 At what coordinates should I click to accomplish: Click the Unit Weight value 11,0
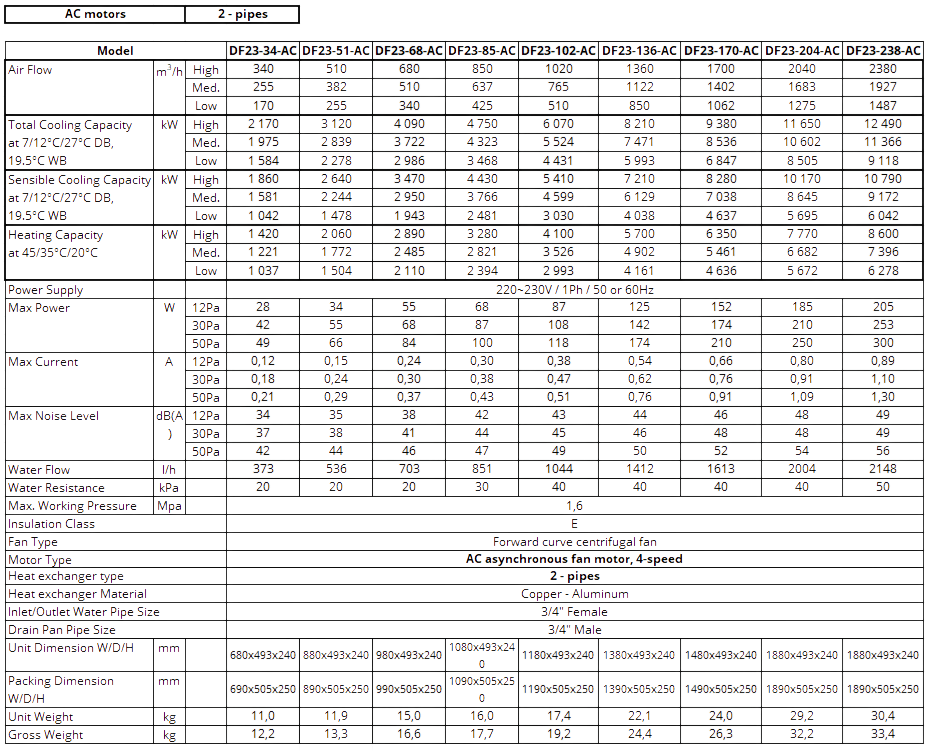click(x=263, y=717)
